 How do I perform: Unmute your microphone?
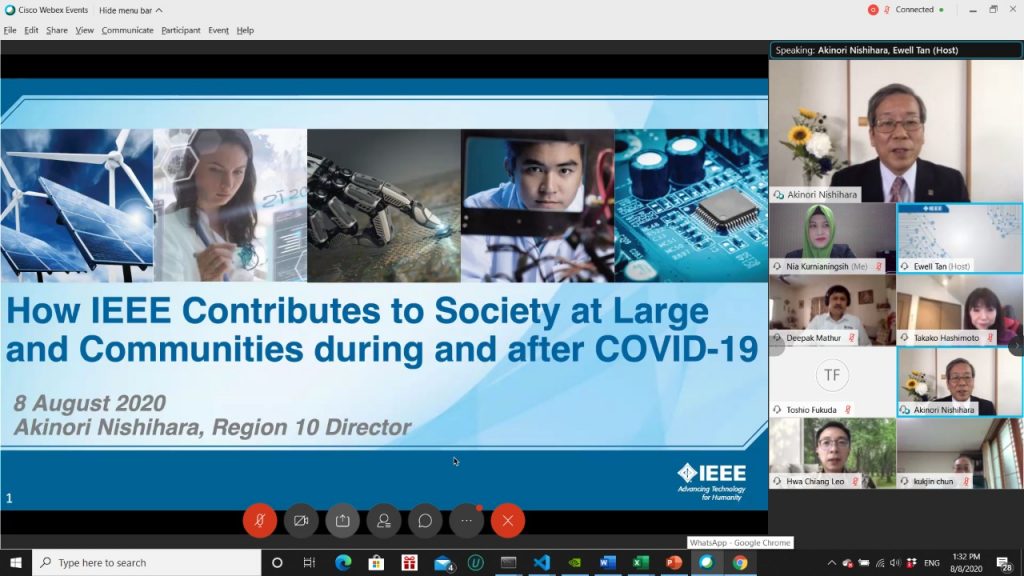260,520
